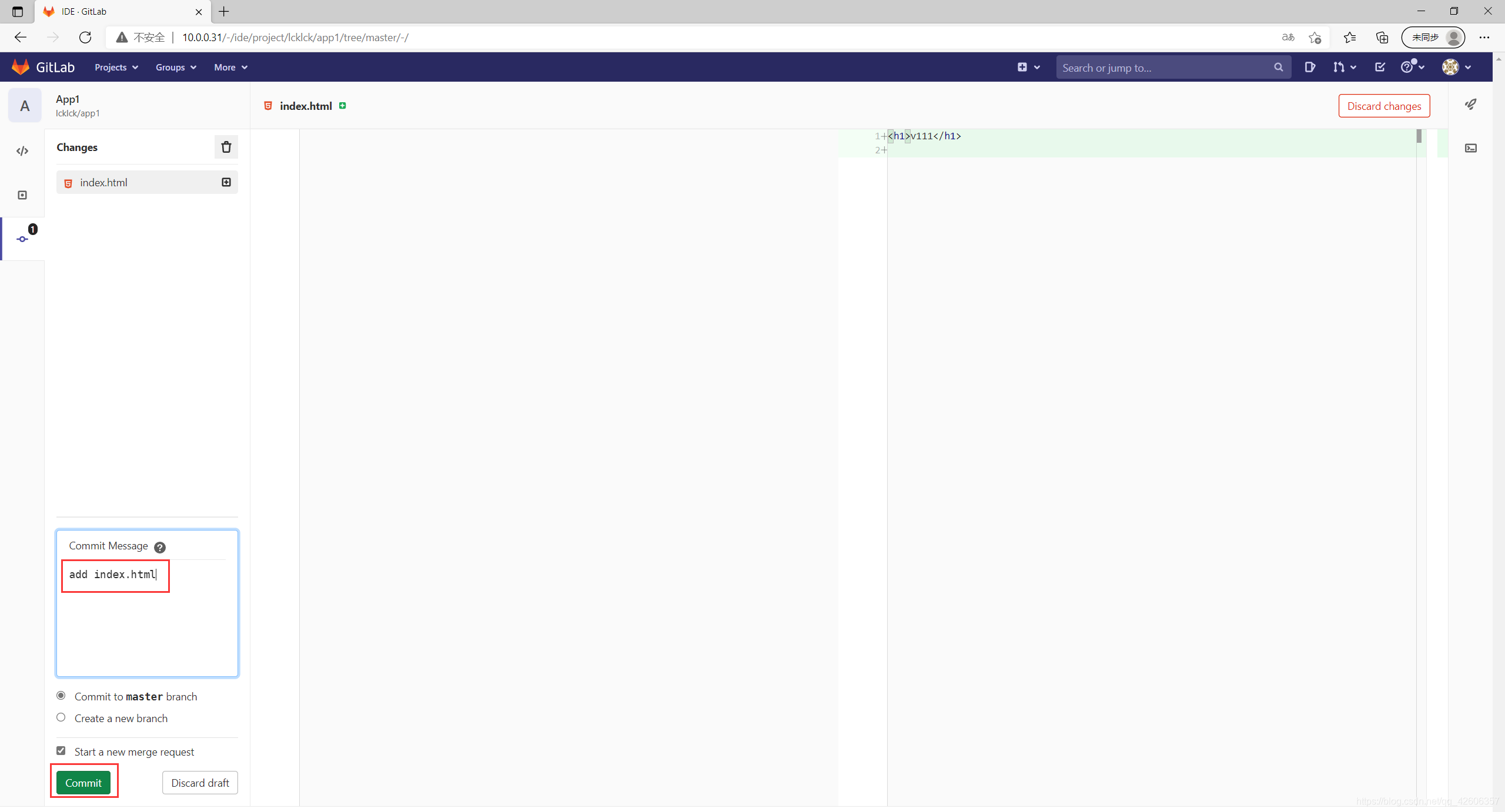Click the trash icon to discard all changes
Screen dimensions: 1505x812
[x=226, y=147]
